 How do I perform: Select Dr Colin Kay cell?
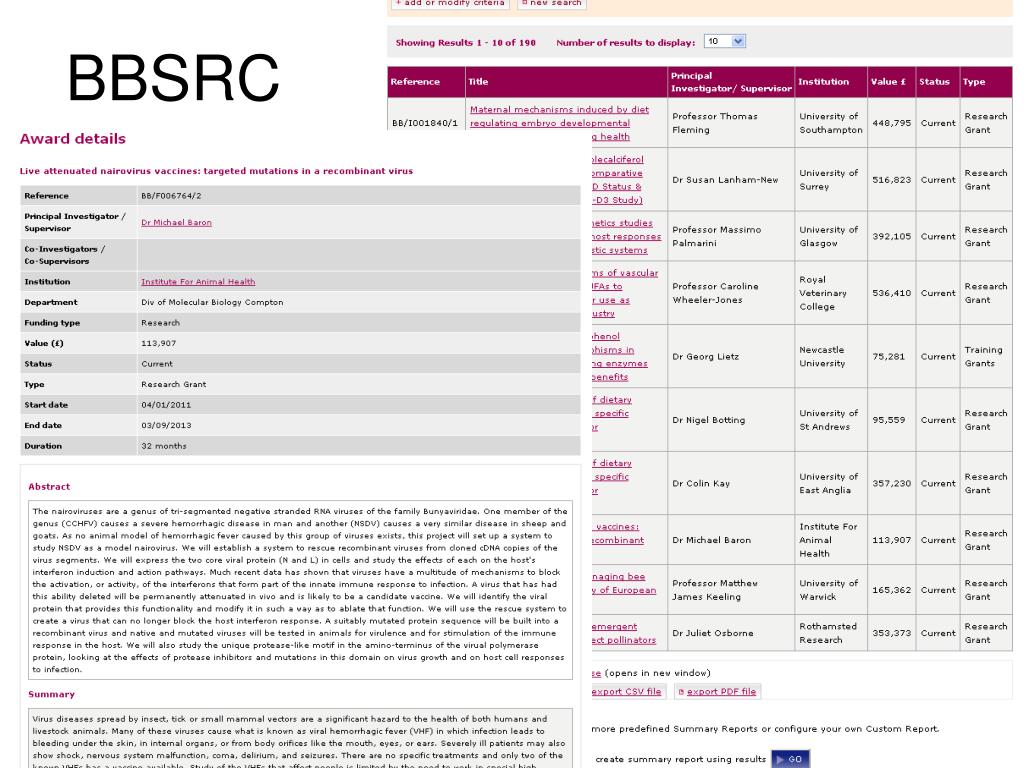pyautogui.click(x=731, y=483)
